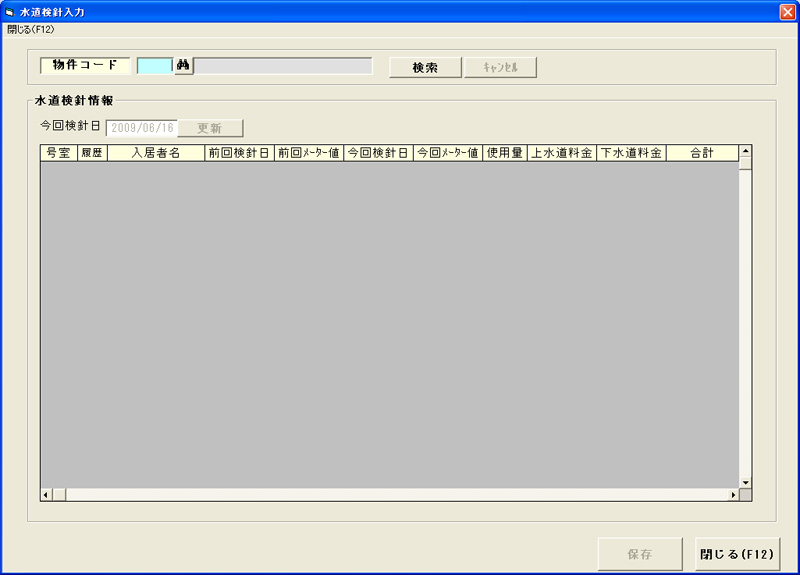
Task: Click the binoculars property lookup icon
Action: (x=184, y=66)
